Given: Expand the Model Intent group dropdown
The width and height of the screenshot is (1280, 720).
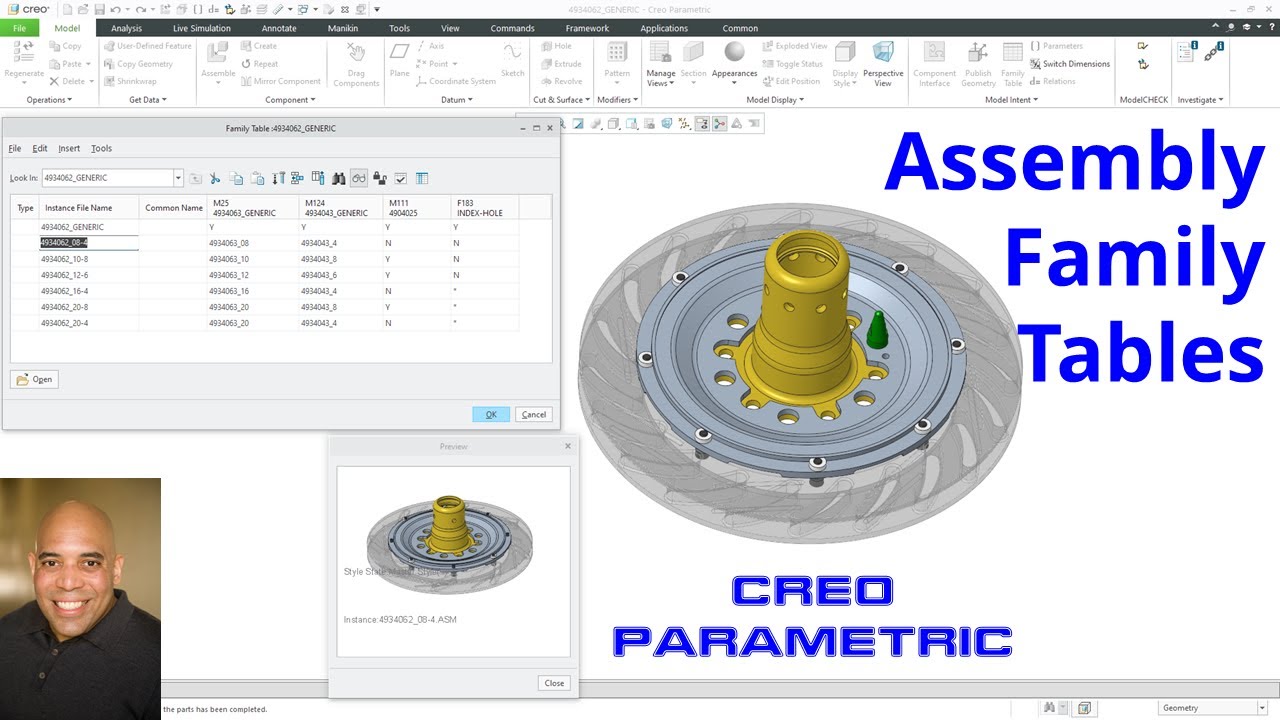Looking at the screenshot, I should [1012, 100].
